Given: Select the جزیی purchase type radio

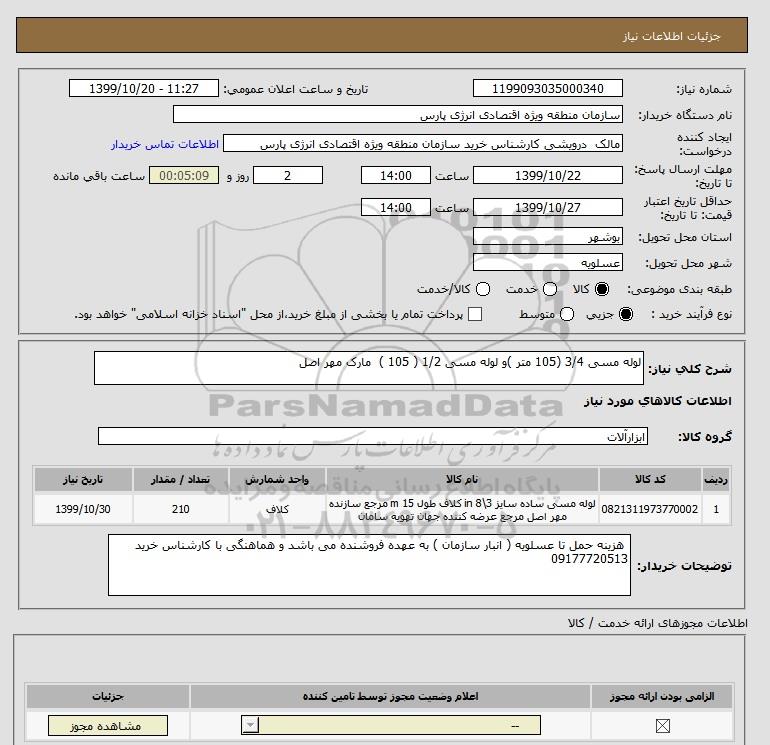Looking at the screenshot, I should (x=626, y=314).
